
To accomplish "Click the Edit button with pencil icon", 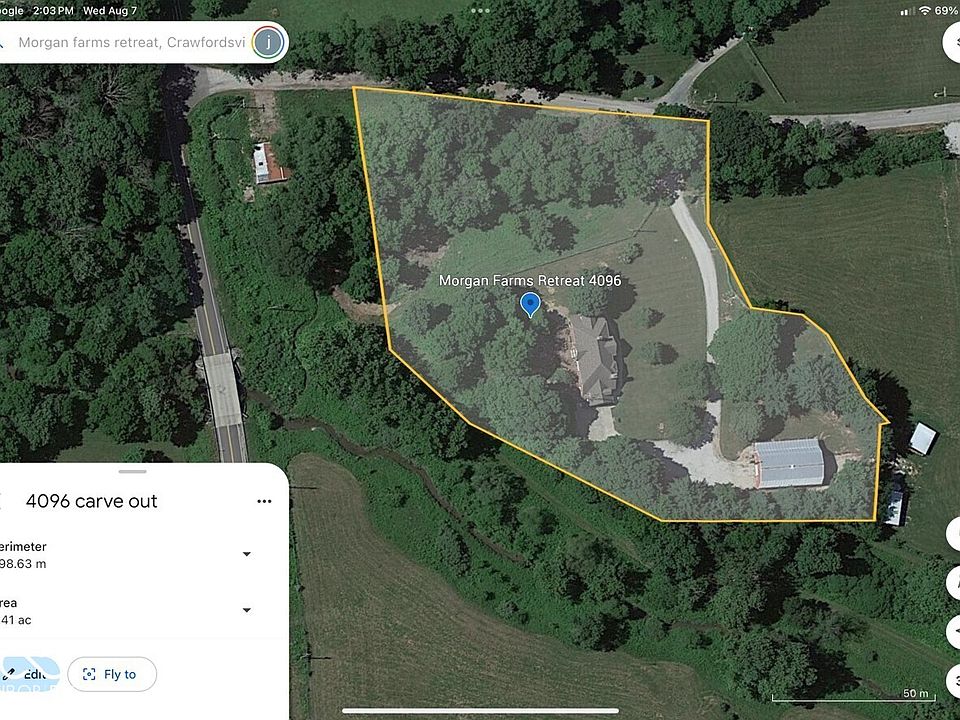I will click(29, 674).
